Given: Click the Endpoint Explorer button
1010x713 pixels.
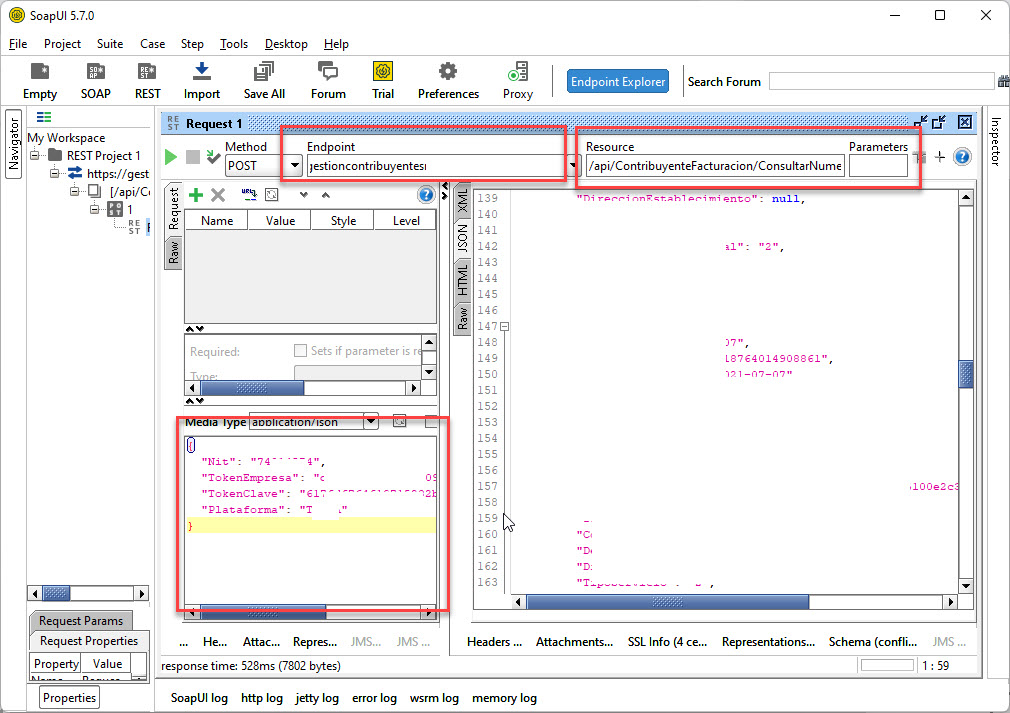Looking at the screenshot, I should pos(617,82).
